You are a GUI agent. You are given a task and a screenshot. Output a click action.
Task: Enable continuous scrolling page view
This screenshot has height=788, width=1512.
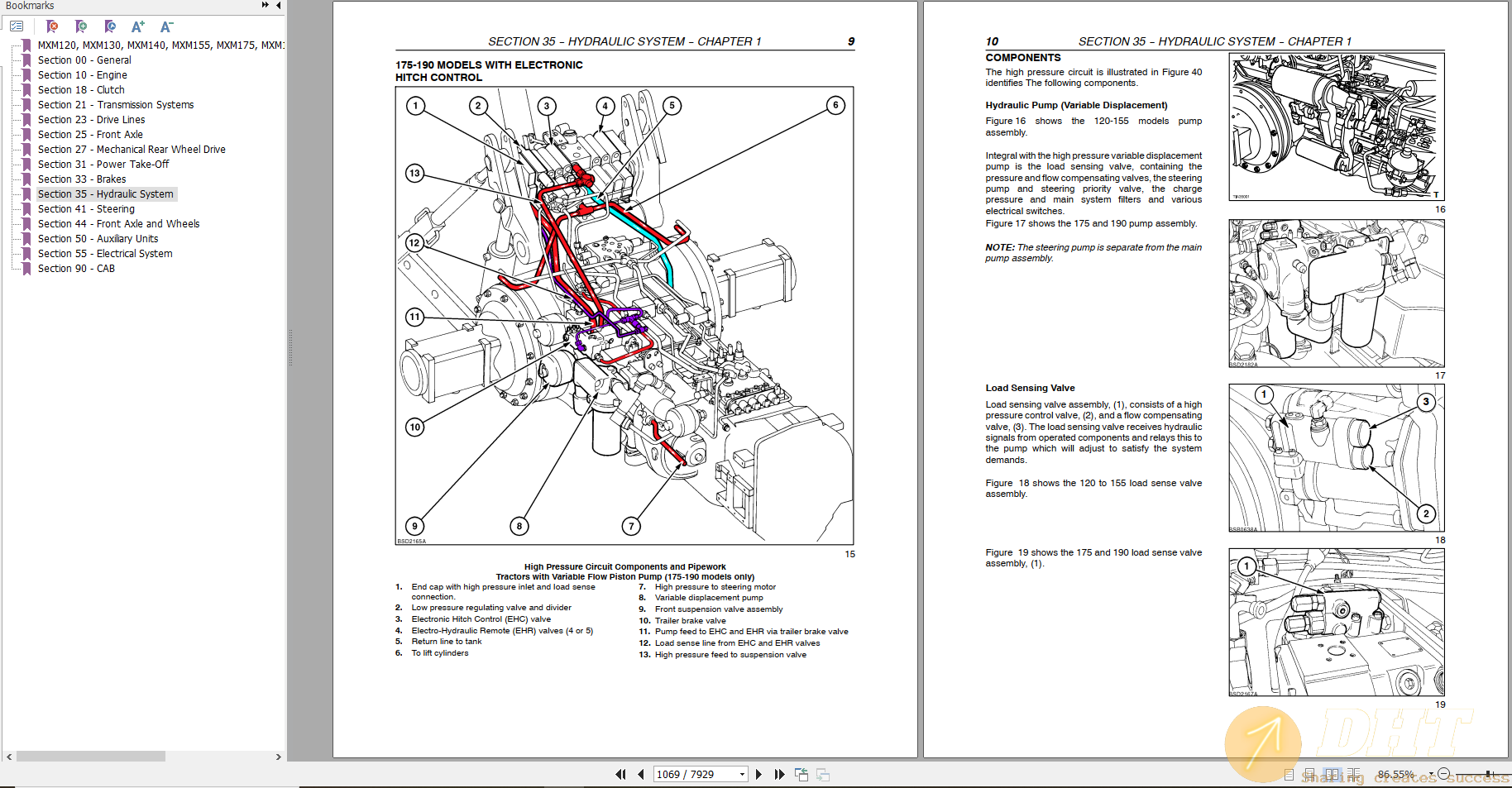point(1310,774)
